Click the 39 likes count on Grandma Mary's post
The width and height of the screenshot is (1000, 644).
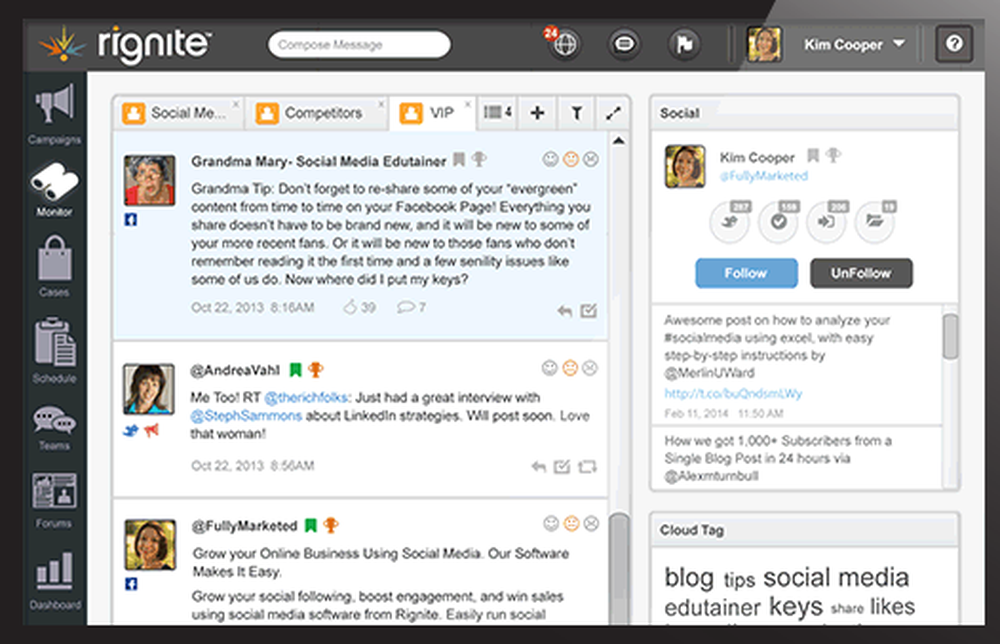pos(360,307)
